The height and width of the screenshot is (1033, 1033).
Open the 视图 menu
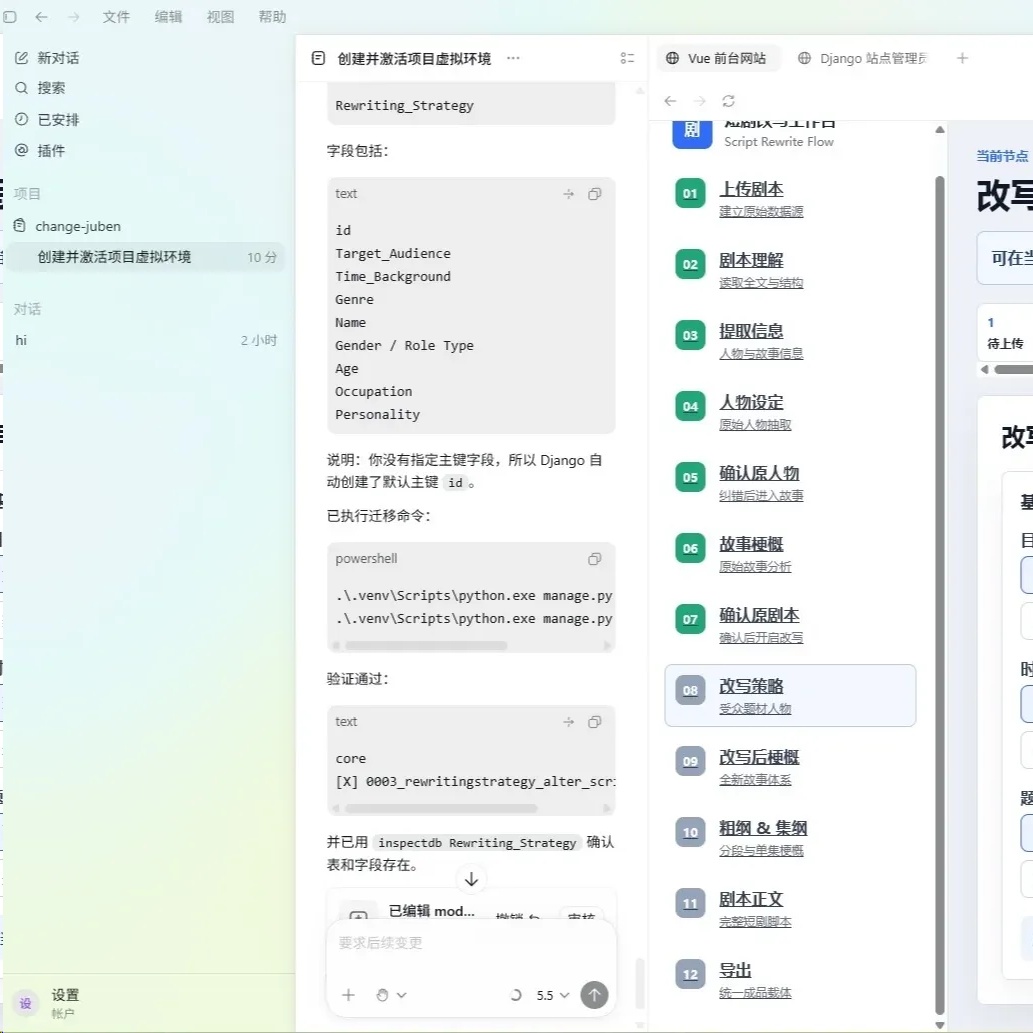[x=220, y=16]
